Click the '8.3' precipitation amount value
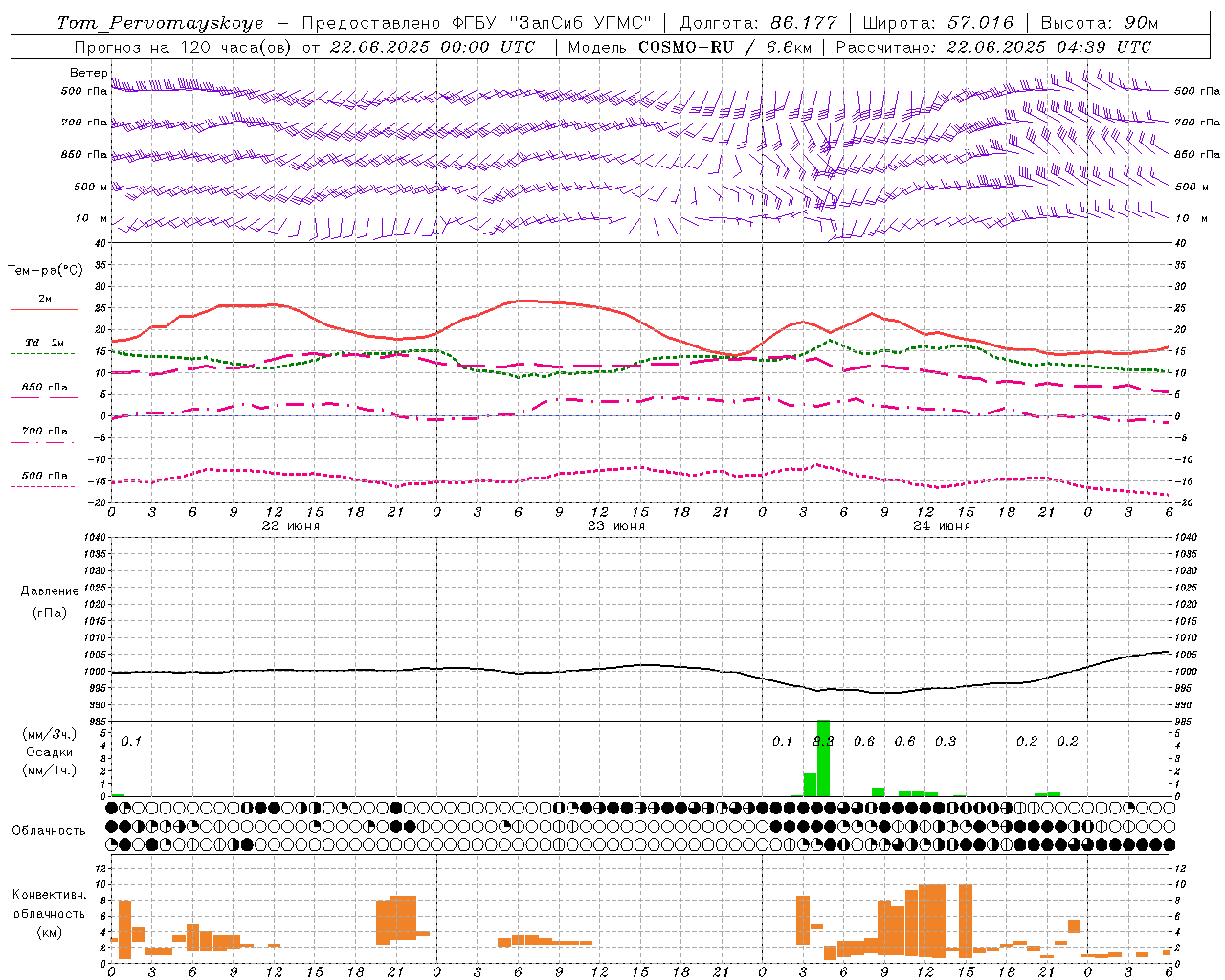 pyautogui.click(x=823, y=742)
